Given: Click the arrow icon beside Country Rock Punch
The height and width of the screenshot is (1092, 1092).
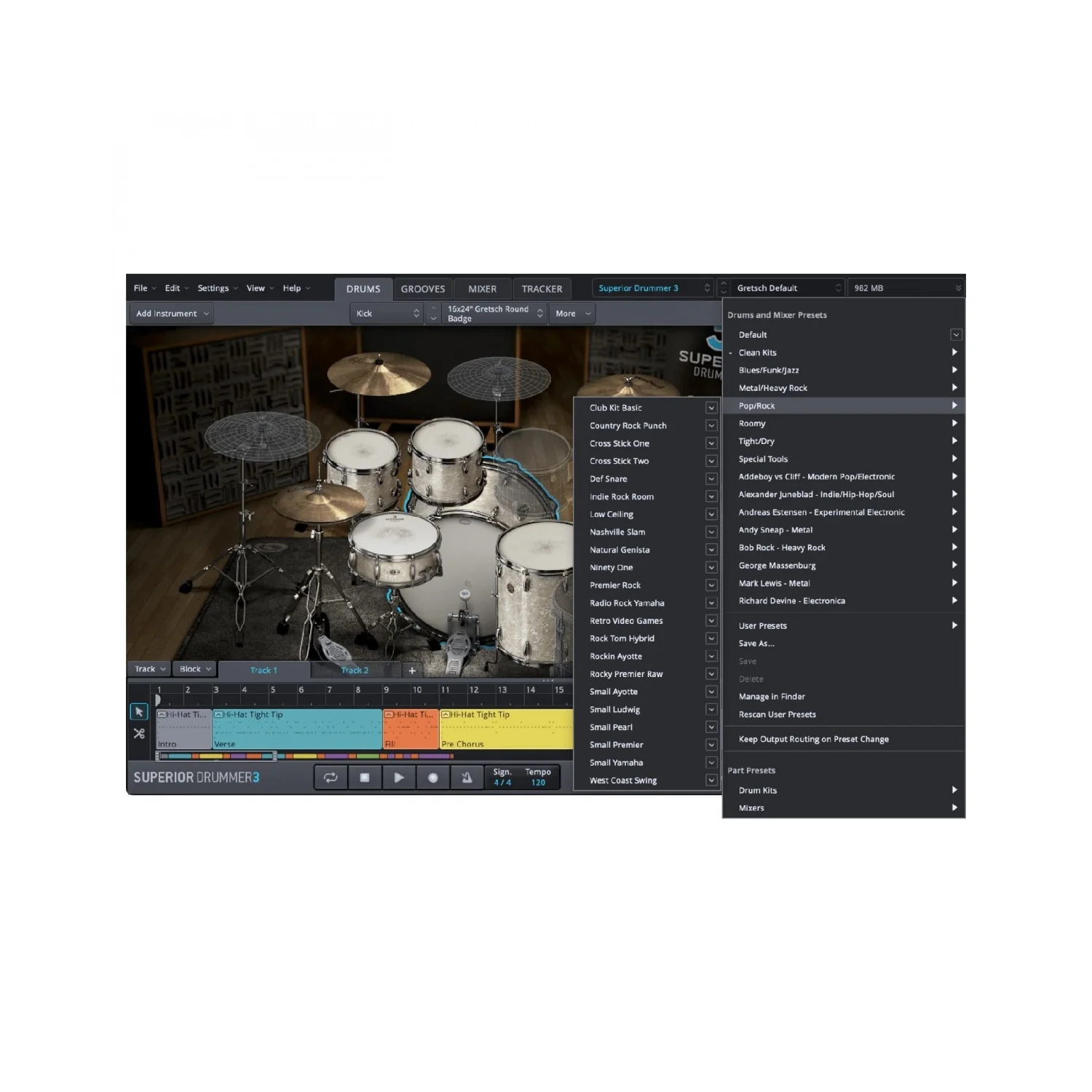Looking at the screenshot, I should tap(711, 425).
